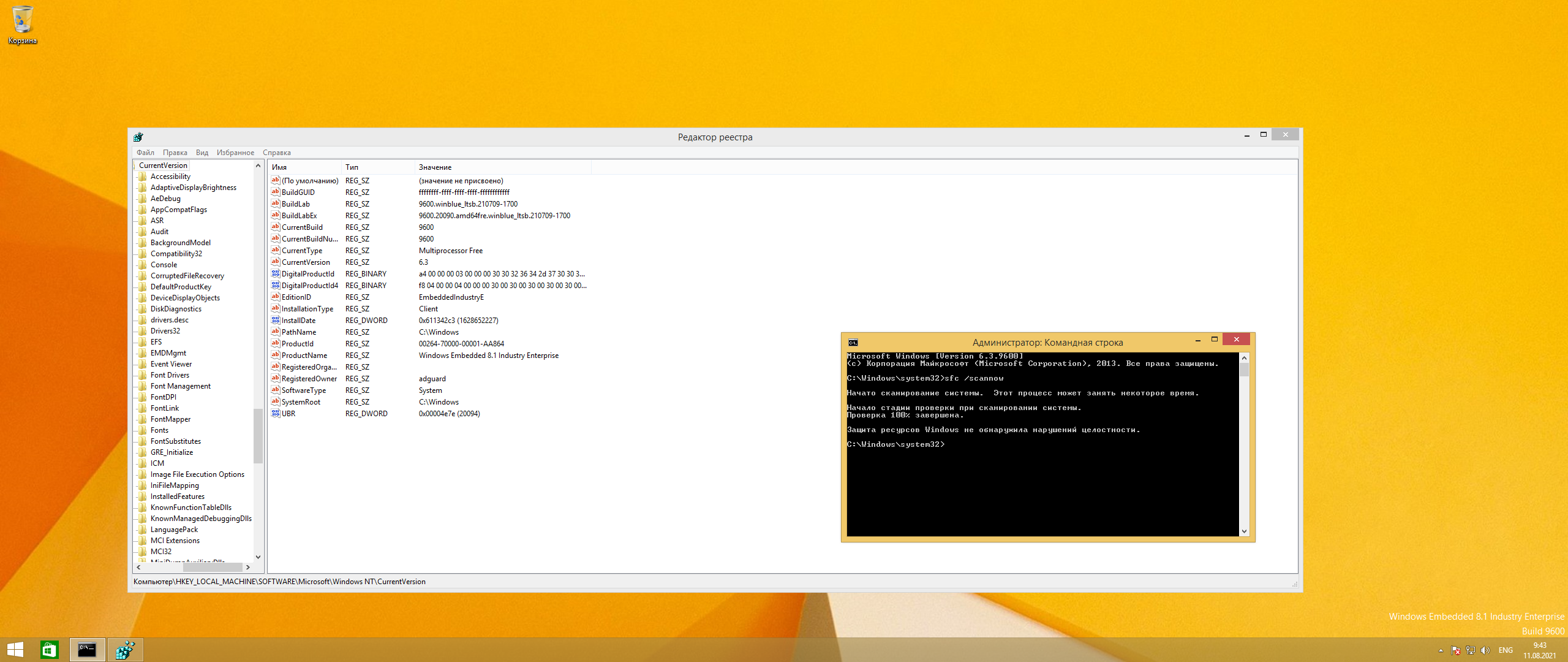
Task: Select the Accessibility folder icon
Action: coord(143,177)
